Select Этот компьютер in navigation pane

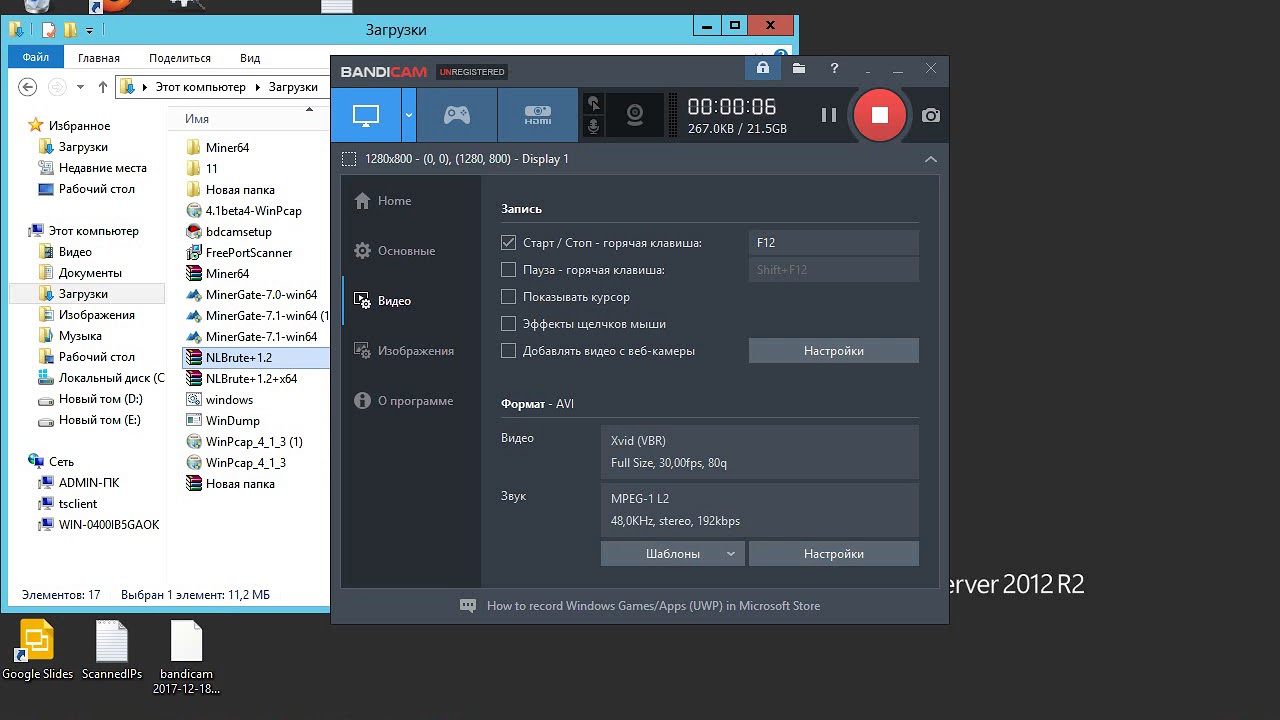(94, 231)
